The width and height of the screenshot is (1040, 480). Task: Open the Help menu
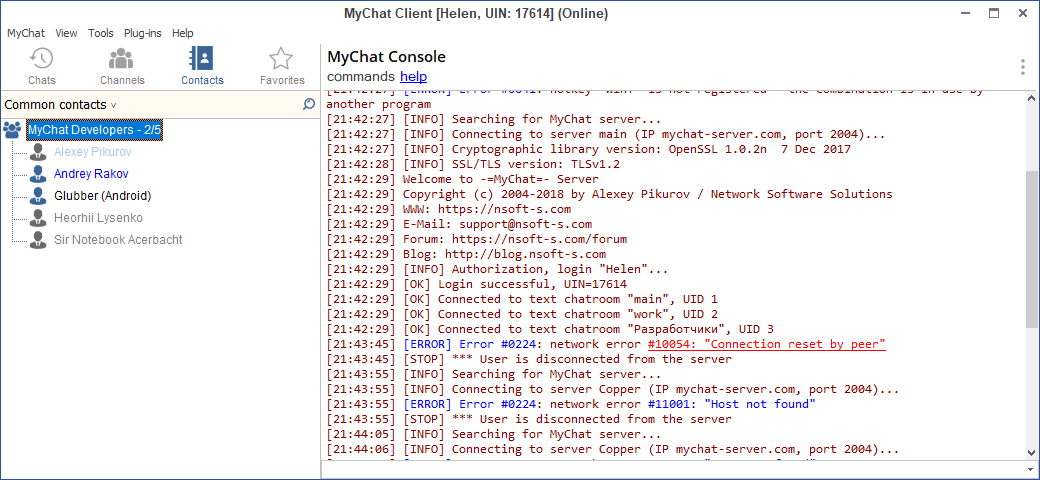pos(182,33)
